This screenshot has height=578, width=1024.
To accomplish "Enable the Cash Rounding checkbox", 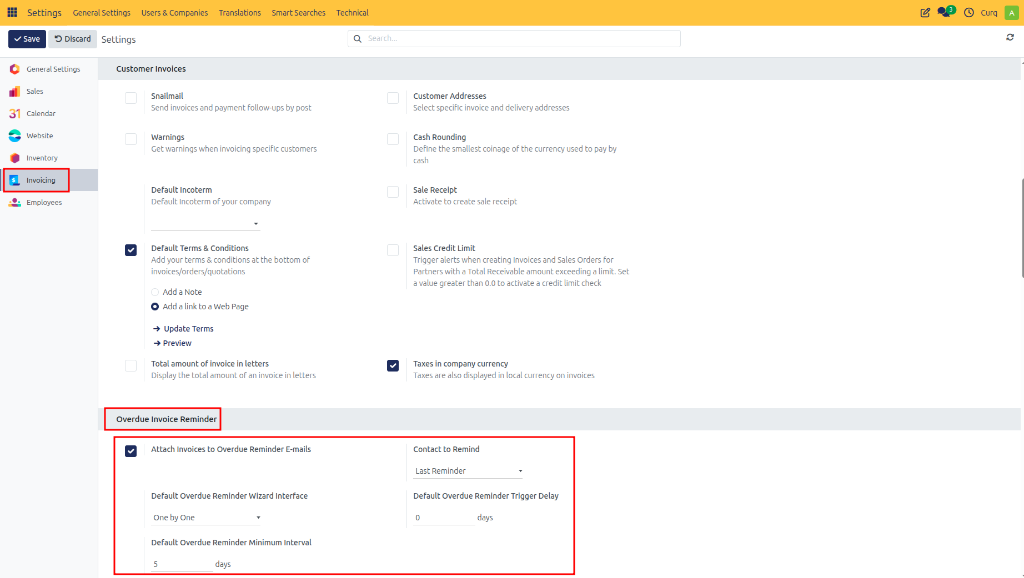I will pyautogui.click(x=393, y=139).
